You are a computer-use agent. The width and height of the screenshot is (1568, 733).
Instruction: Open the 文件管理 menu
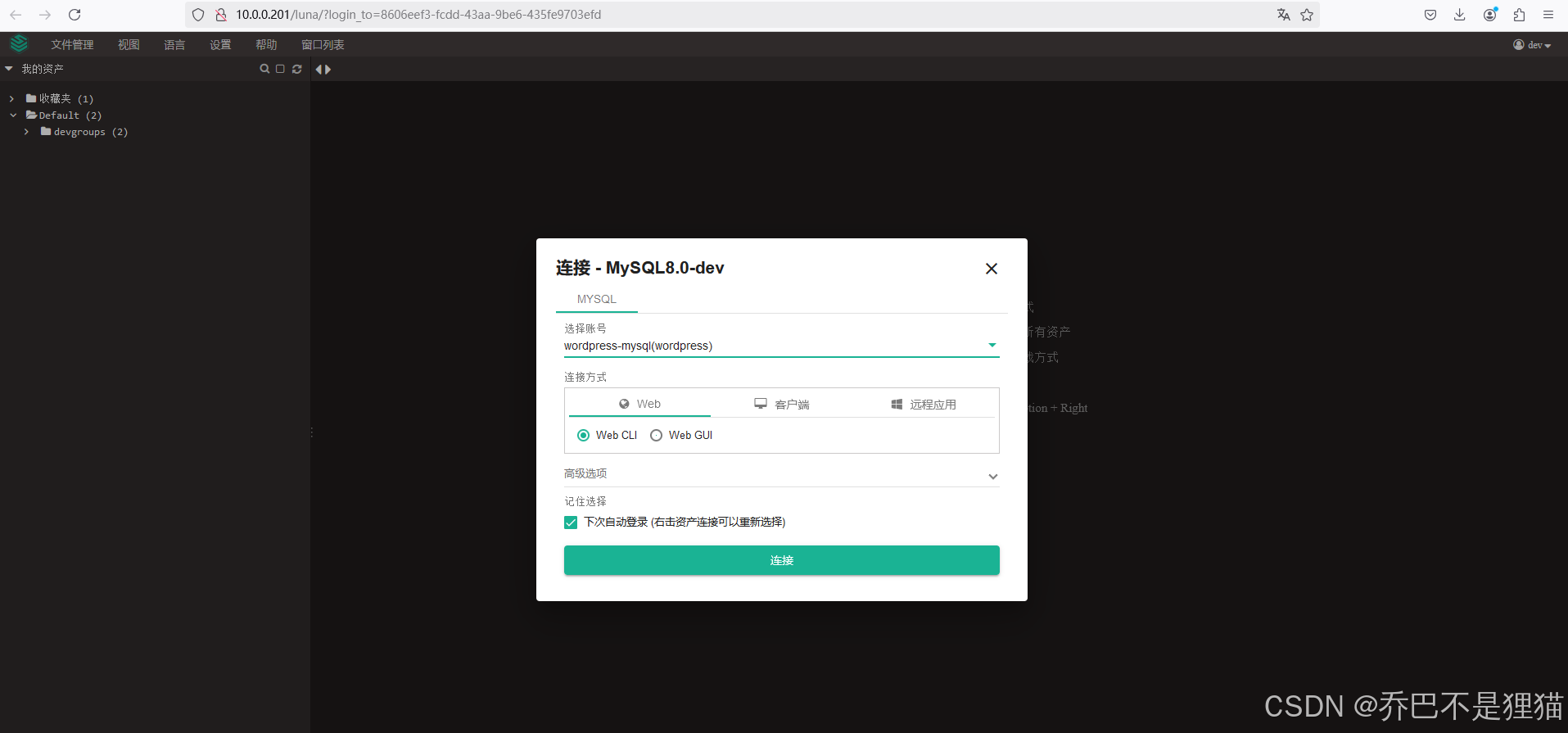72,45
